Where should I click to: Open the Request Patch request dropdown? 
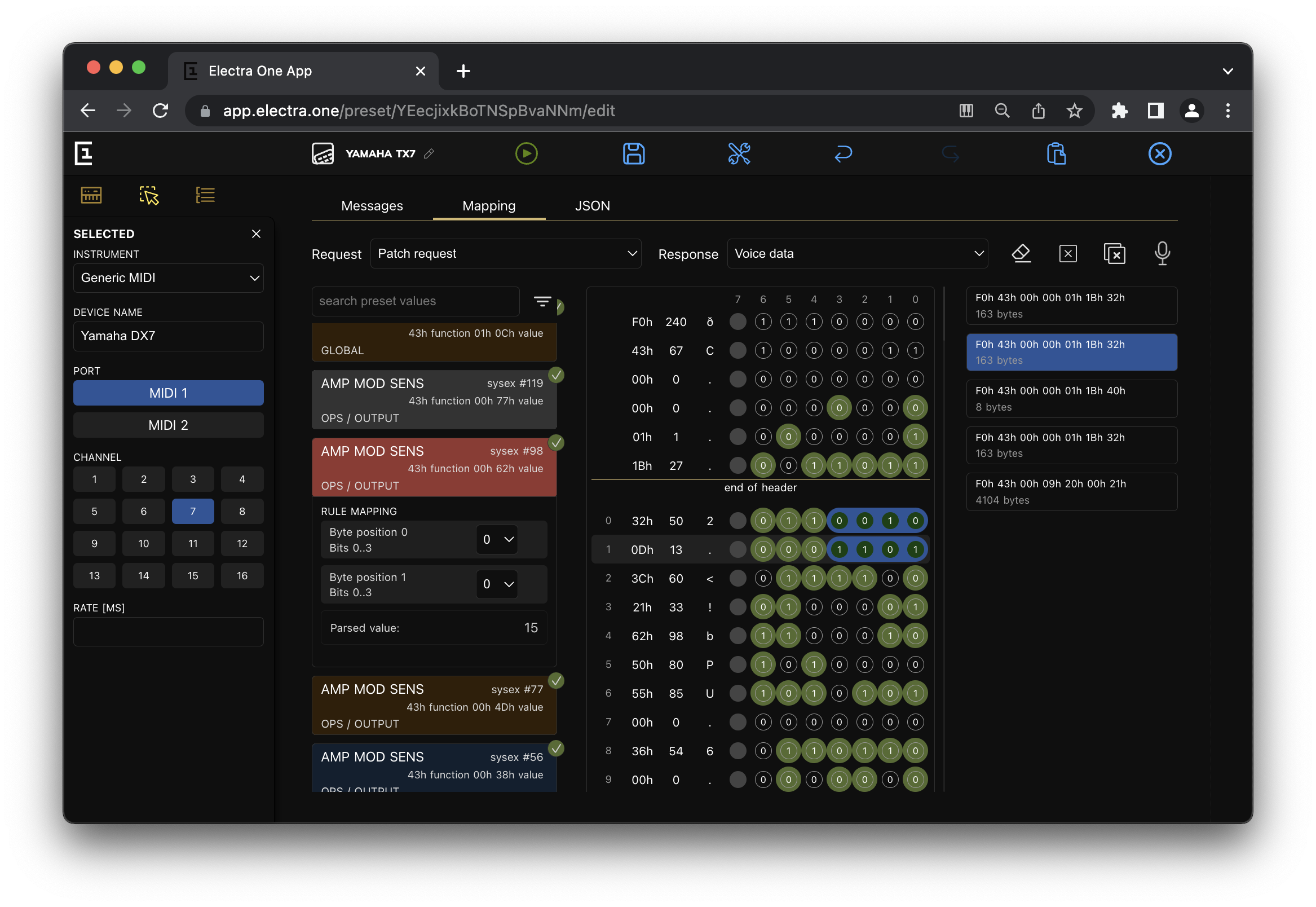pyautogui.click(x=505, y=253)
